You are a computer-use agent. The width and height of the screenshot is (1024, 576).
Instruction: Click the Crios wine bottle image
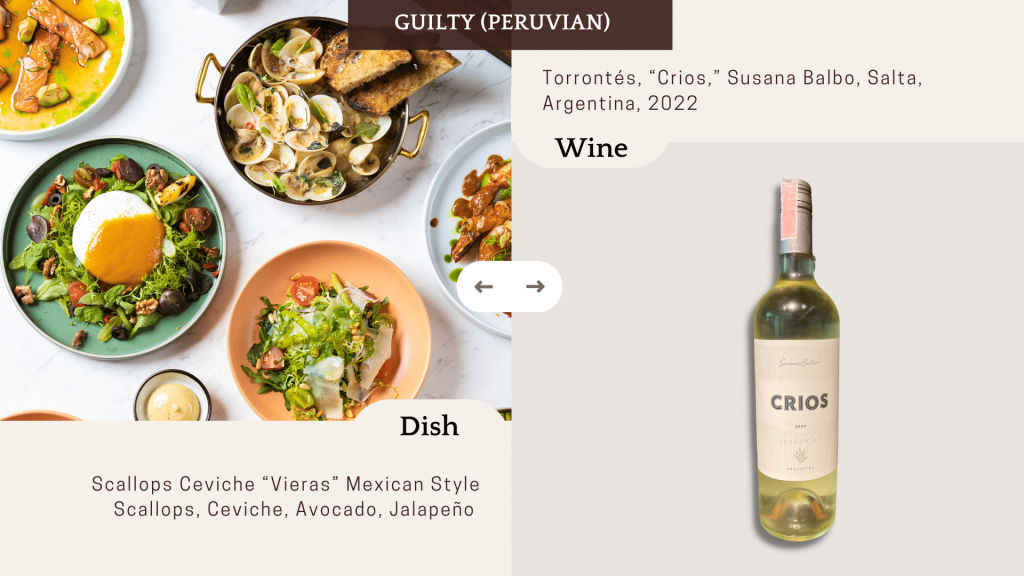tap(797, 360)
